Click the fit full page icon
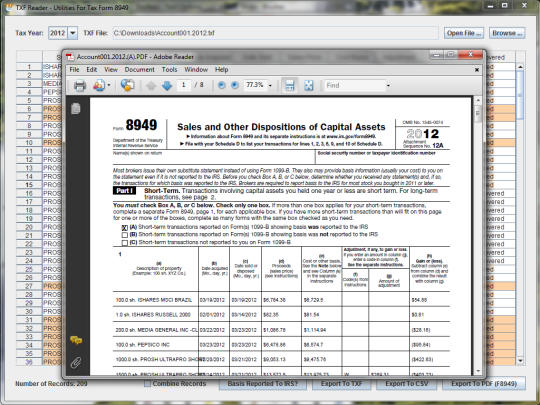Image resolution: width=540 pixels, height=405 pixels. pos(309,85)
